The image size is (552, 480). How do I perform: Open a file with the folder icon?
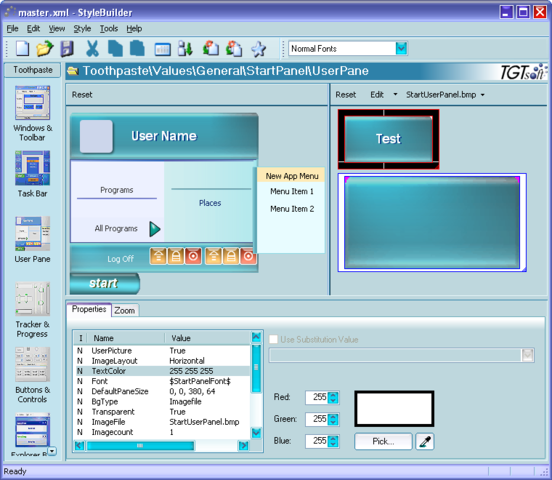tap(45, 49)
